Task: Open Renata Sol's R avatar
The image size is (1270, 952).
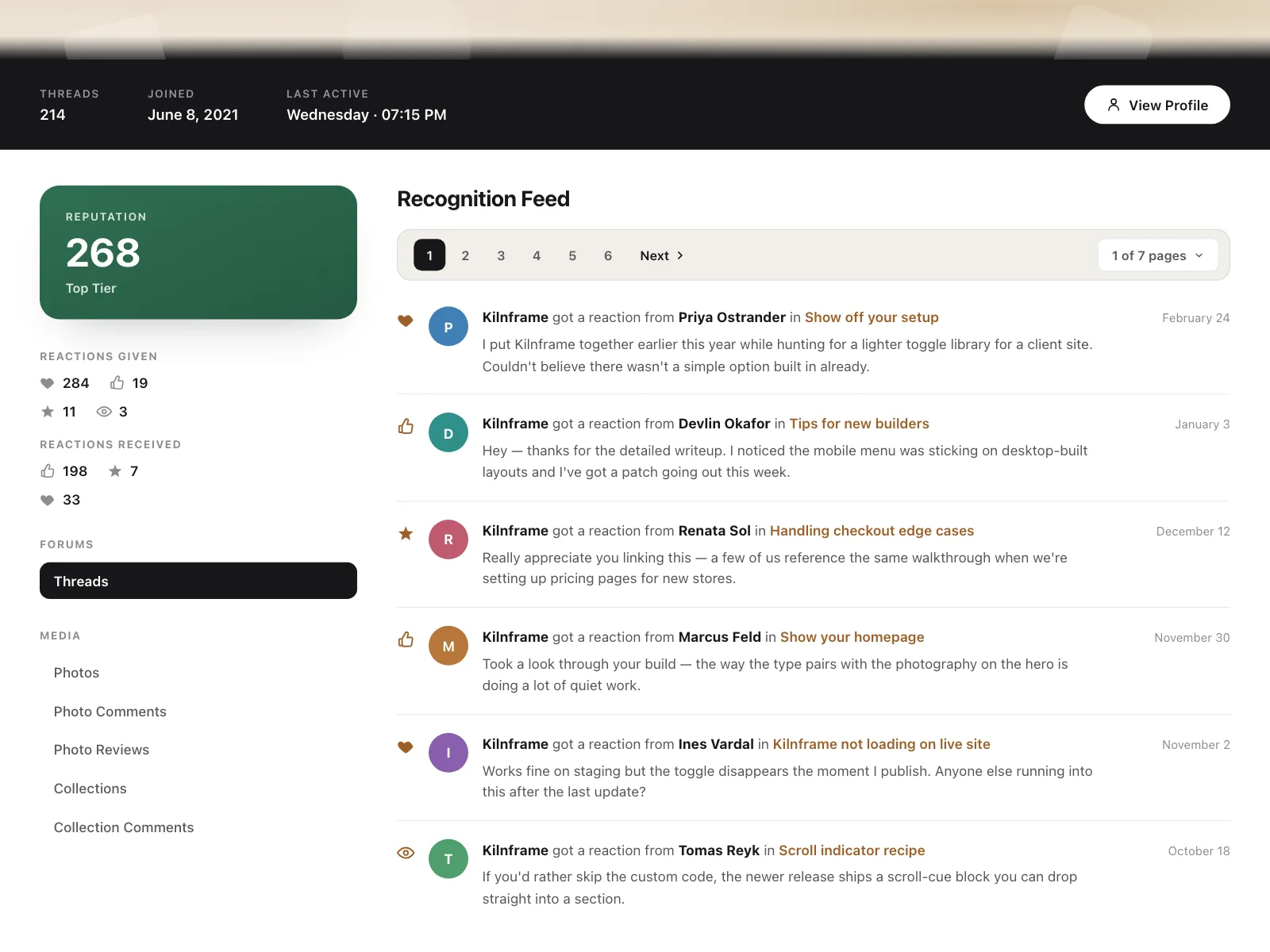Action: pos(448,539)
